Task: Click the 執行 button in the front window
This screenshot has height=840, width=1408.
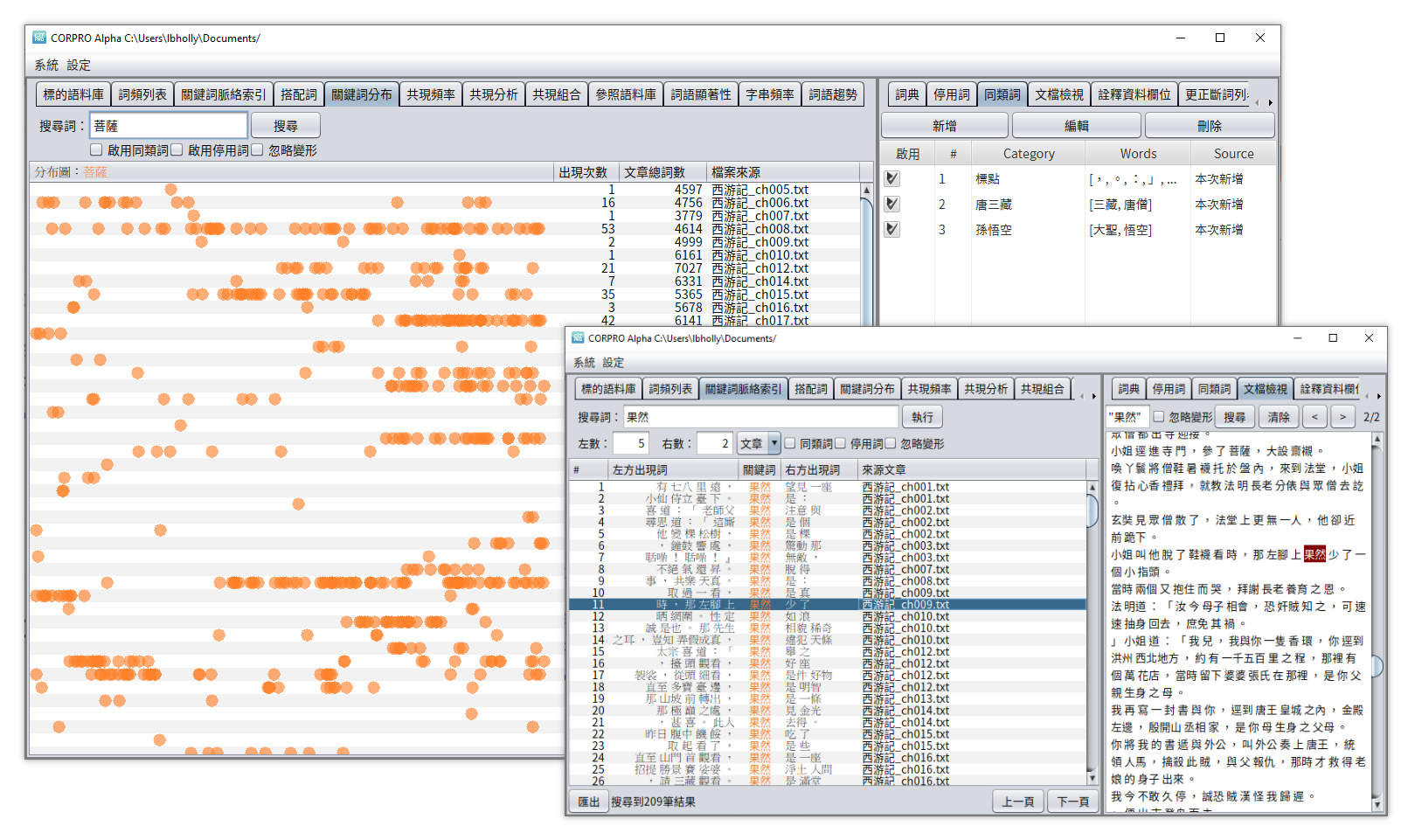Action: 923,417
